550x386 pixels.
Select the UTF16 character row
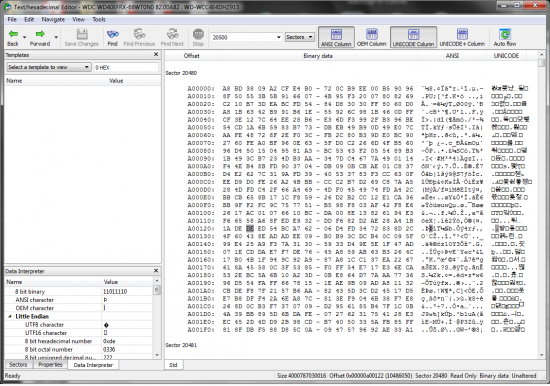tap(79, 333)
